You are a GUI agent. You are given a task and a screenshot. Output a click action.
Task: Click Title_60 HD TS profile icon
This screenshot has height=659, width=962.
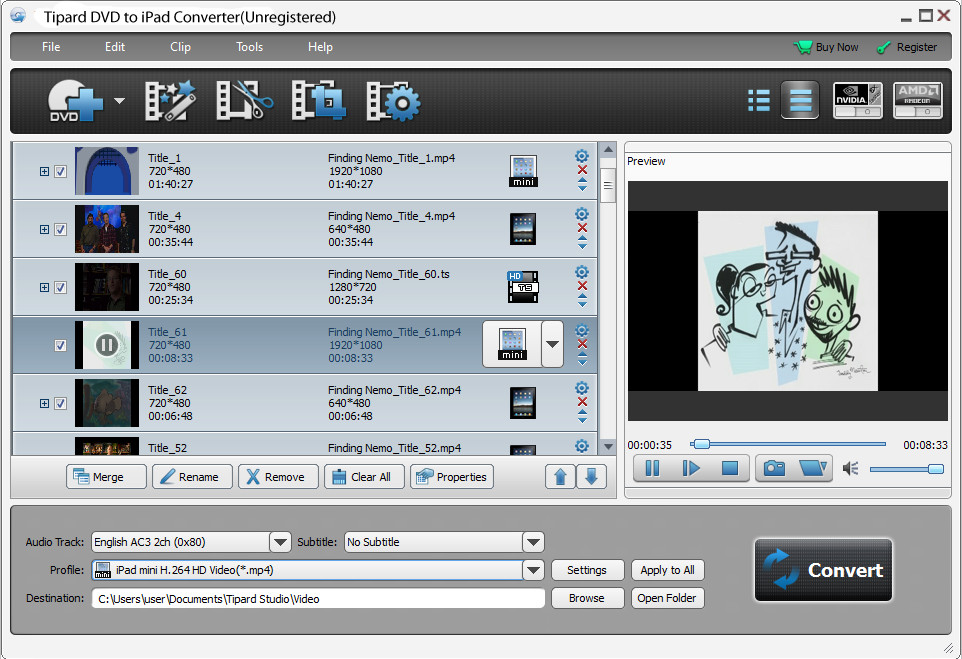click(x=523, y=287)
